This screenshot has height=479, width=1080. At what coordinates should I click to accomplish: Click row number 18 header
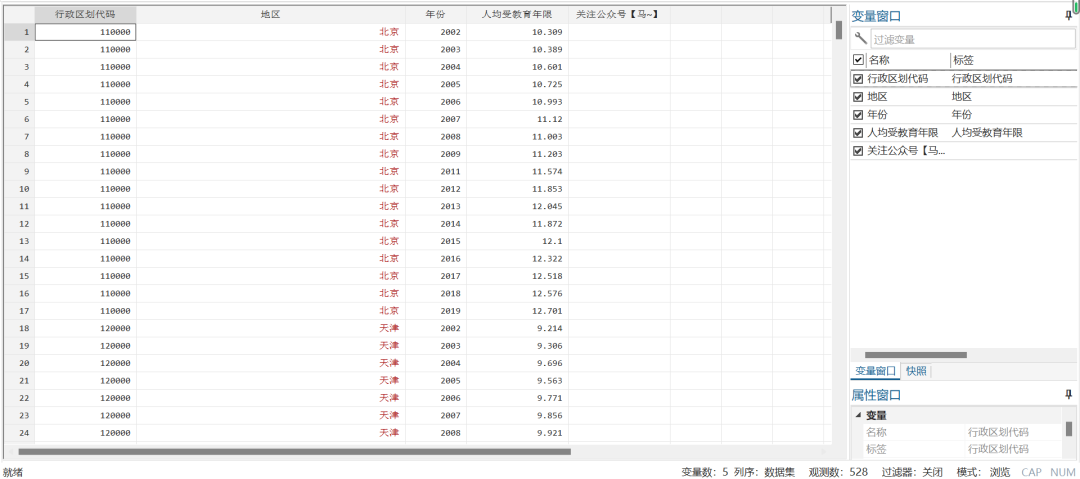tap(19, 328)
